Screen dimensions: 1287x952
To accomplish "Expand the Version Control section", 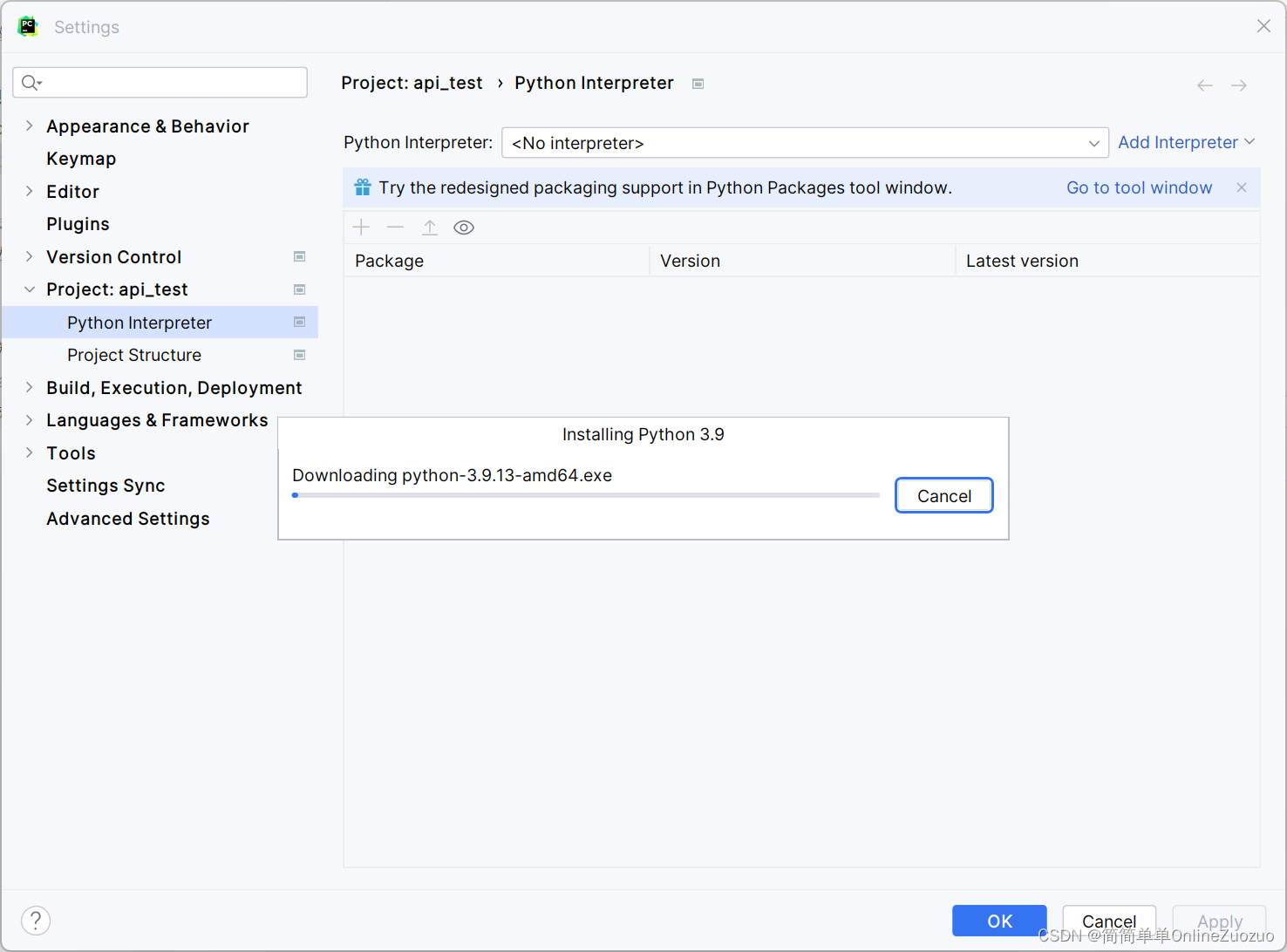I will coord(29,256).
